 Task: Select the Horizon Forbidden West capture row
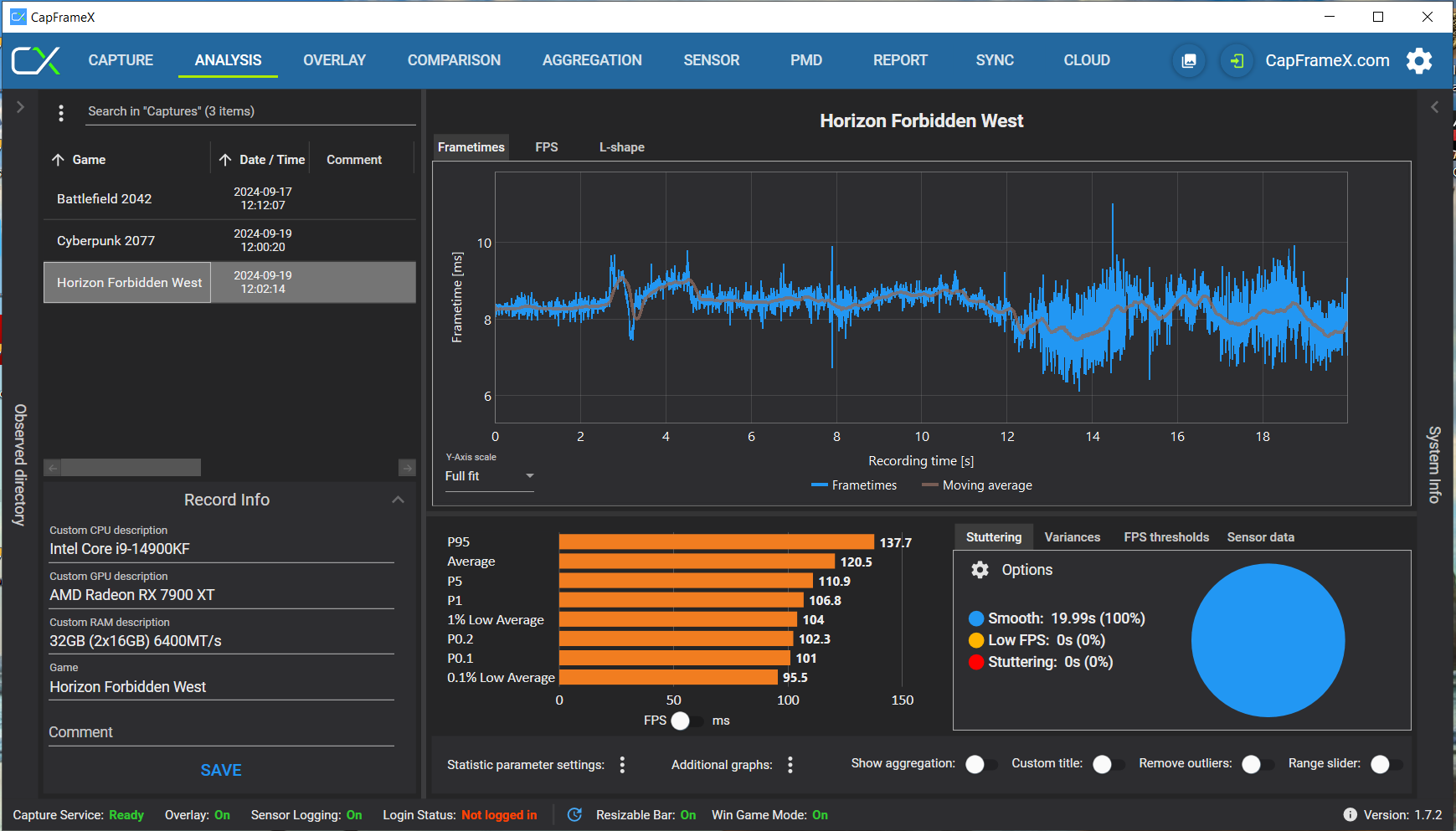[x=229, y=282]
